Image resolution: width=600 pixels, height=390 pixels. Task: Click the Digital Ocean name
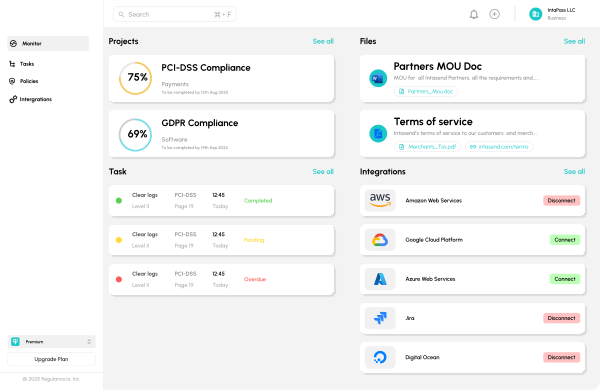point(422,357)
